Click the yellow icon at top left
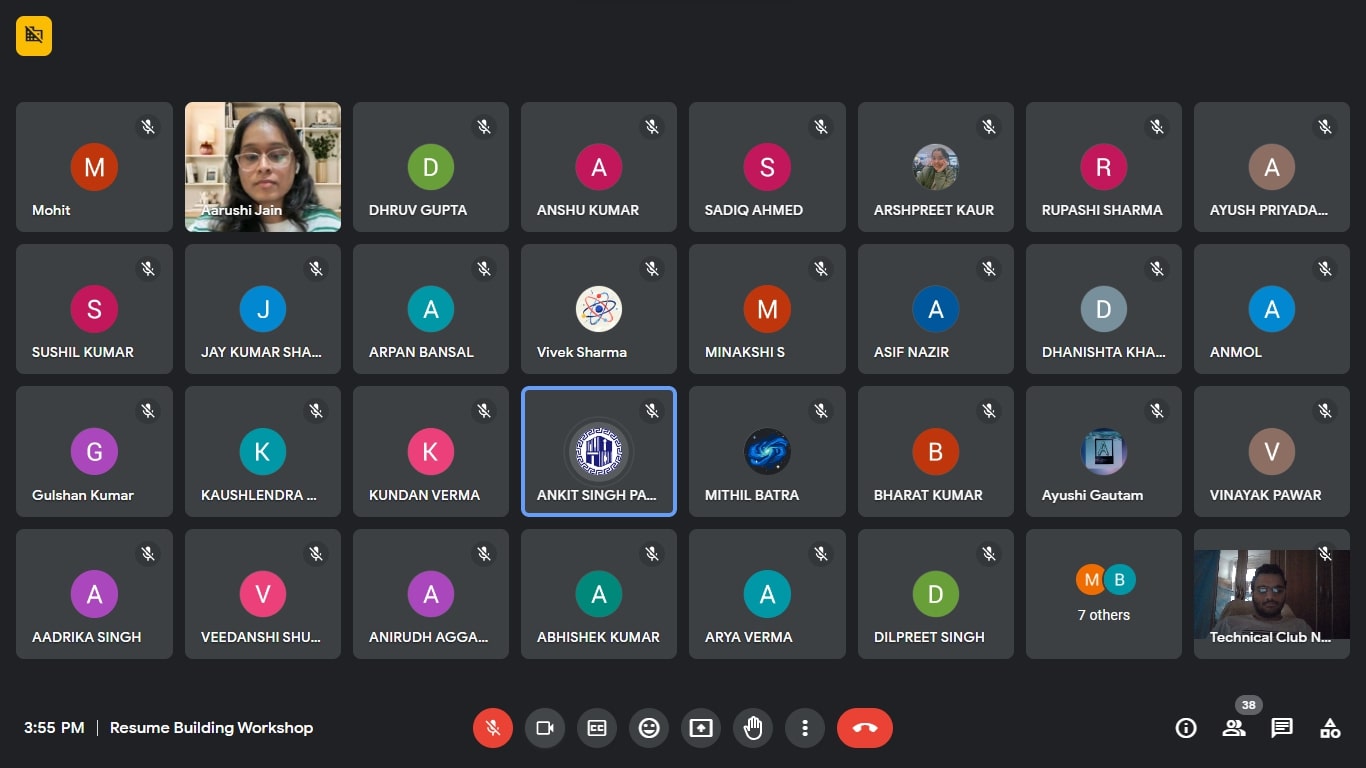This screenshot has height=768, width=1366. coord(34,36)
